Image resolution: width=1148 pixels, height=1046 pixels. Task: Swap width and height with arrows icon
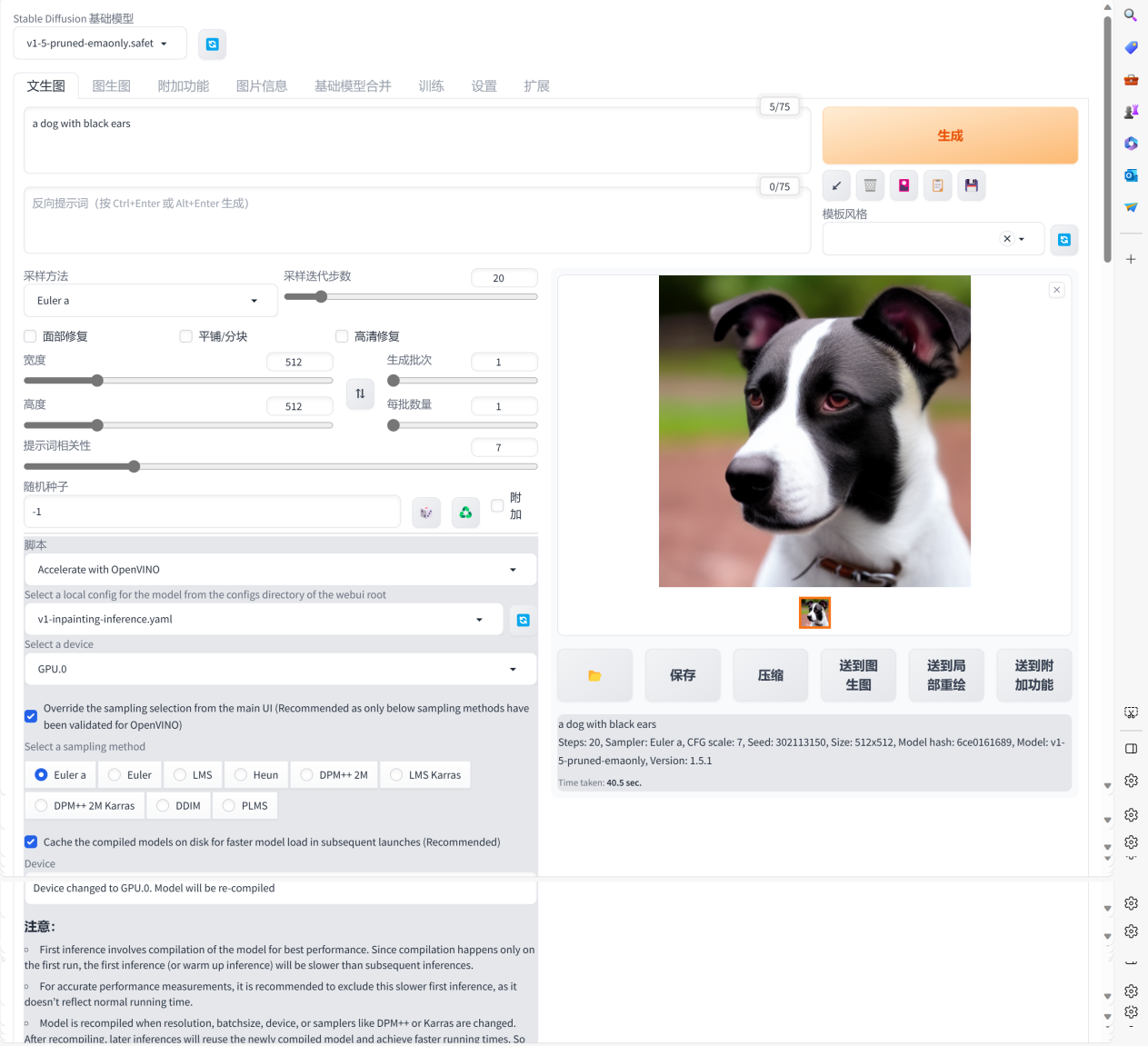coord(360,393)
